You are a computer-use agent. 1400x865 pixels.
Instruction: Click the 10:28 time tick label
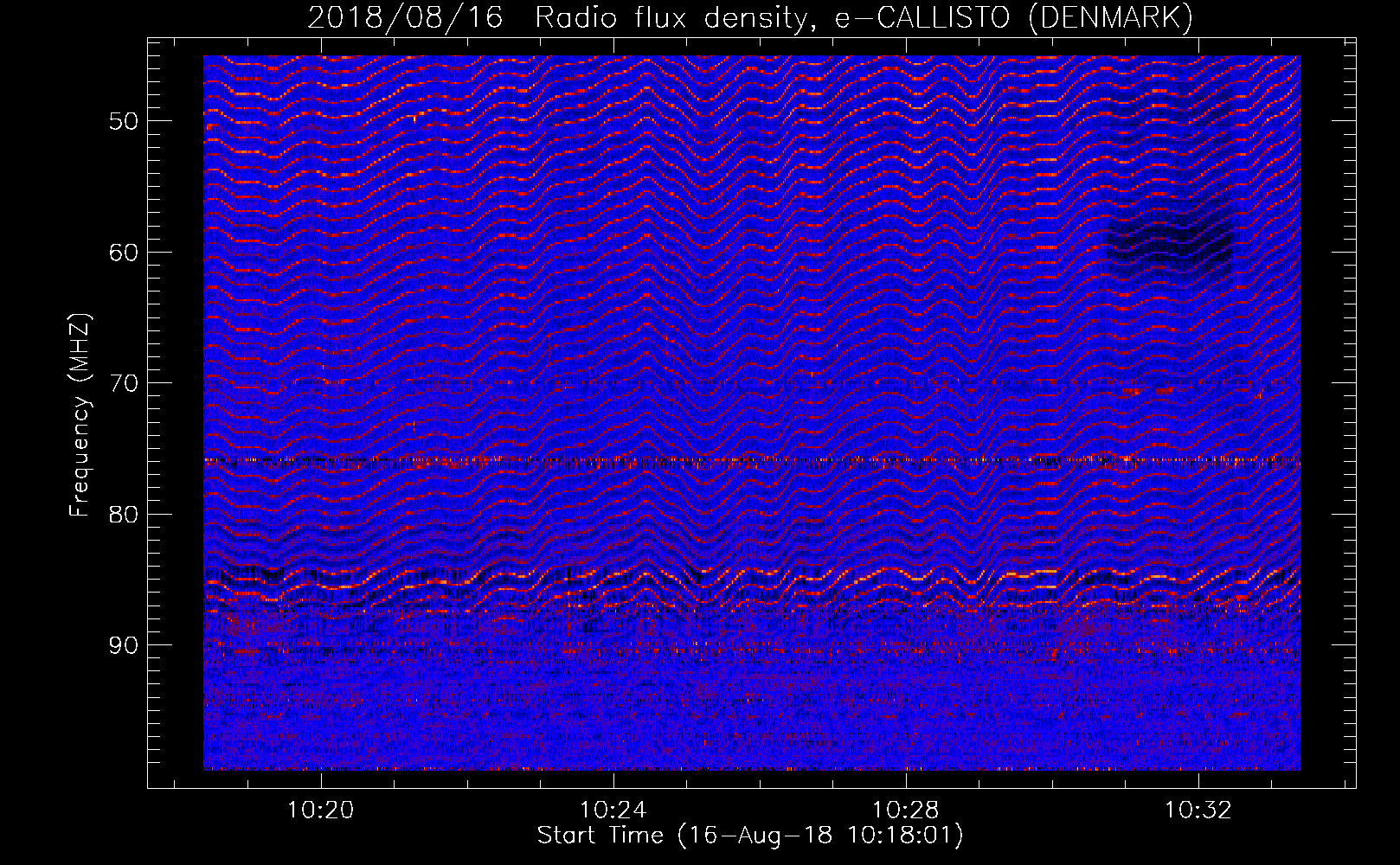click(906, 811)
